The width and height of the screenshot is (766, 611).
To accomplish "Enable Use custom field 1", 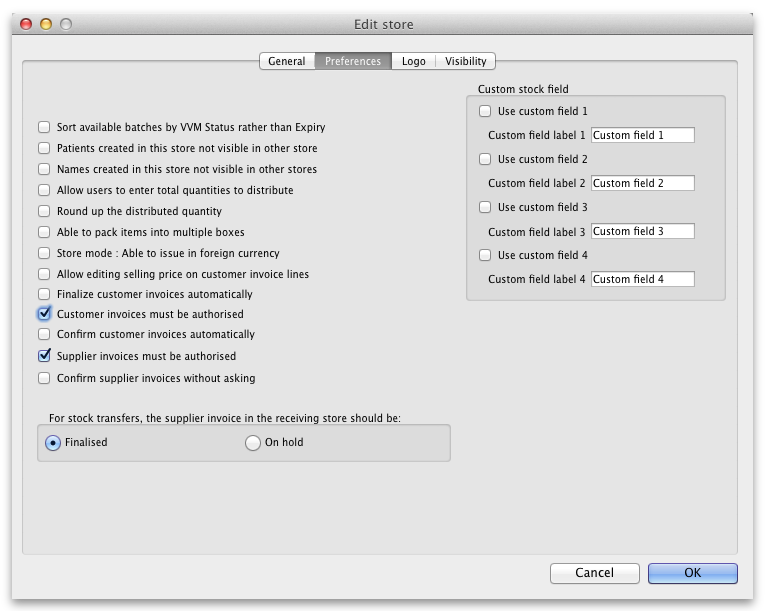I will pyautogui.click(x=485, y=111).
